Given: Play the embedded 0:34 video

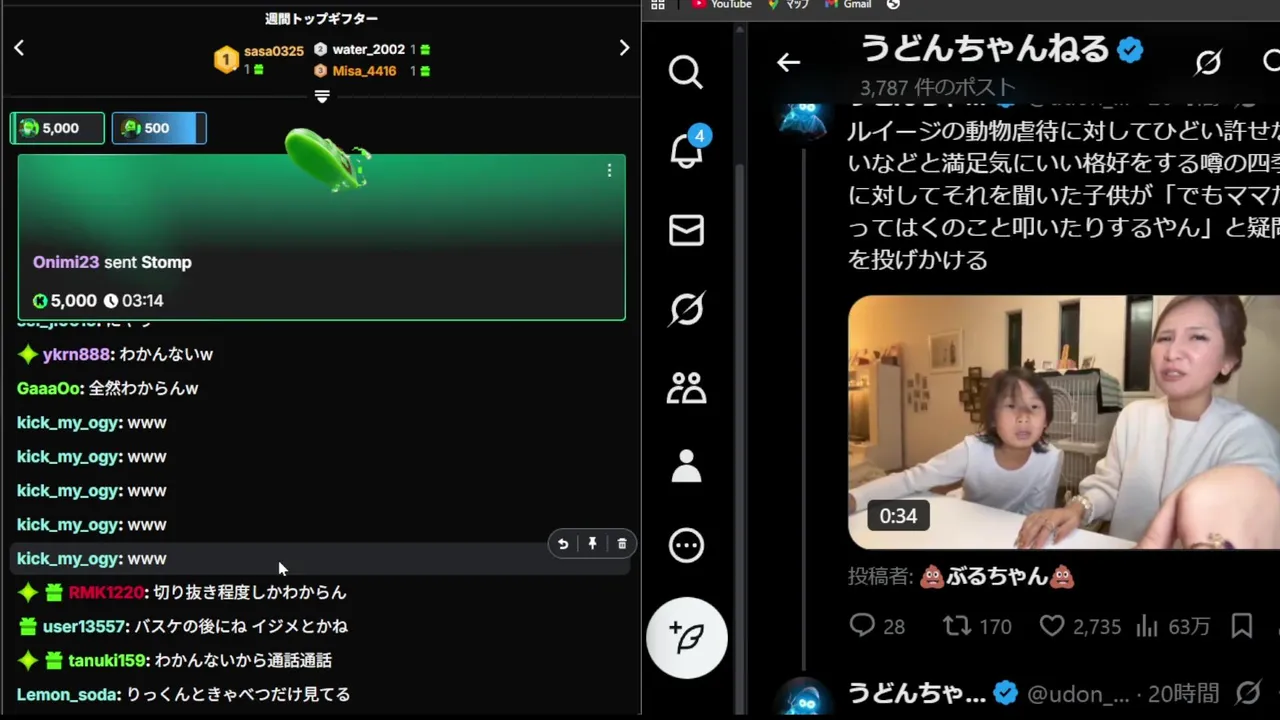Looking at the screenshot, I should [1064, 422].
